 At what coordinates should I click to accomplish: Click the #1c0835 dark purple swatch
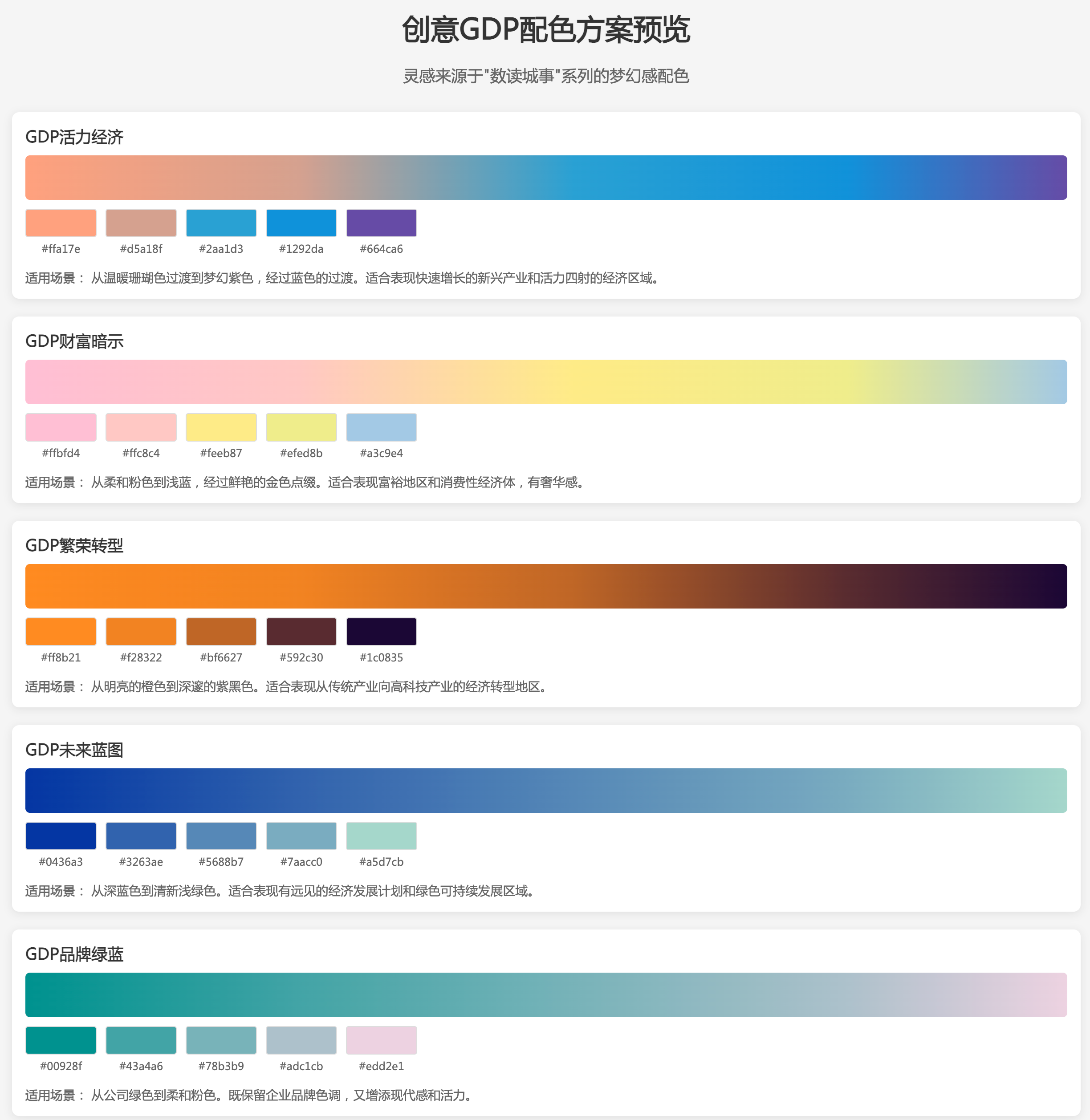381,631
